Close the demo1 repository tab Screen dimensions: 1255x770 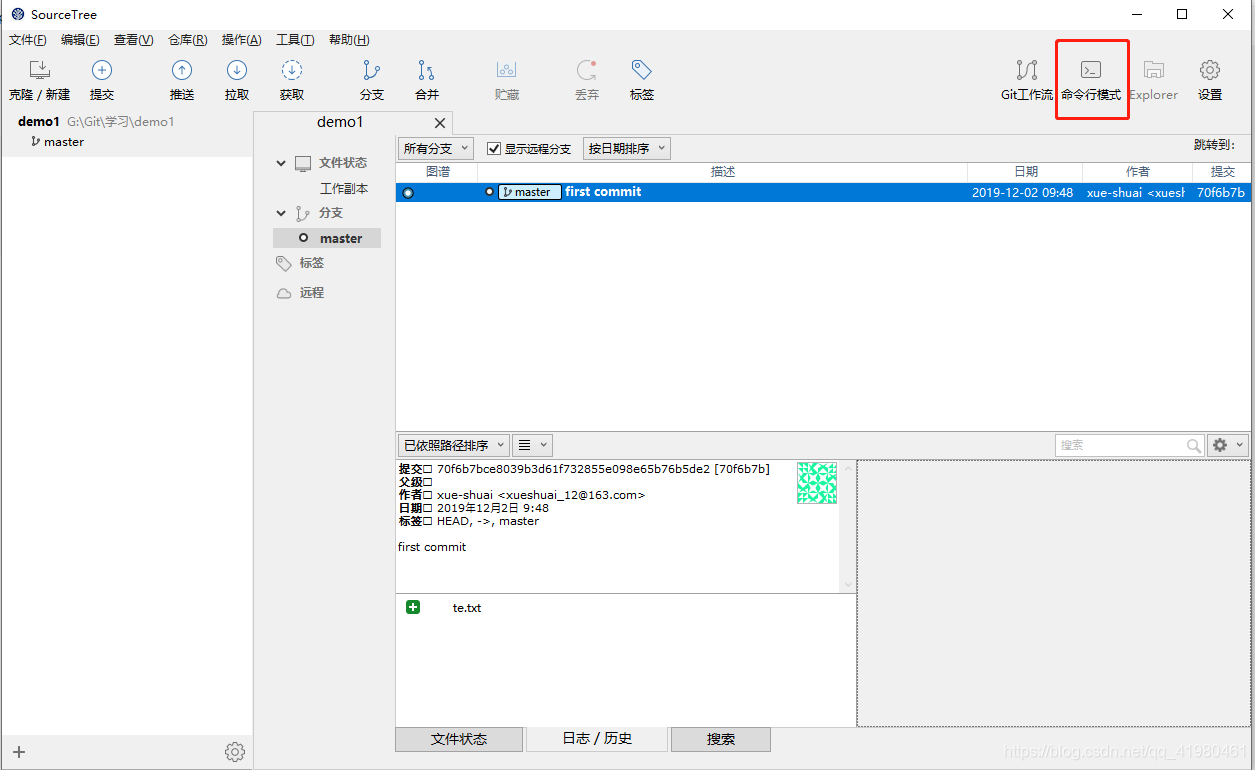[440, 123]
